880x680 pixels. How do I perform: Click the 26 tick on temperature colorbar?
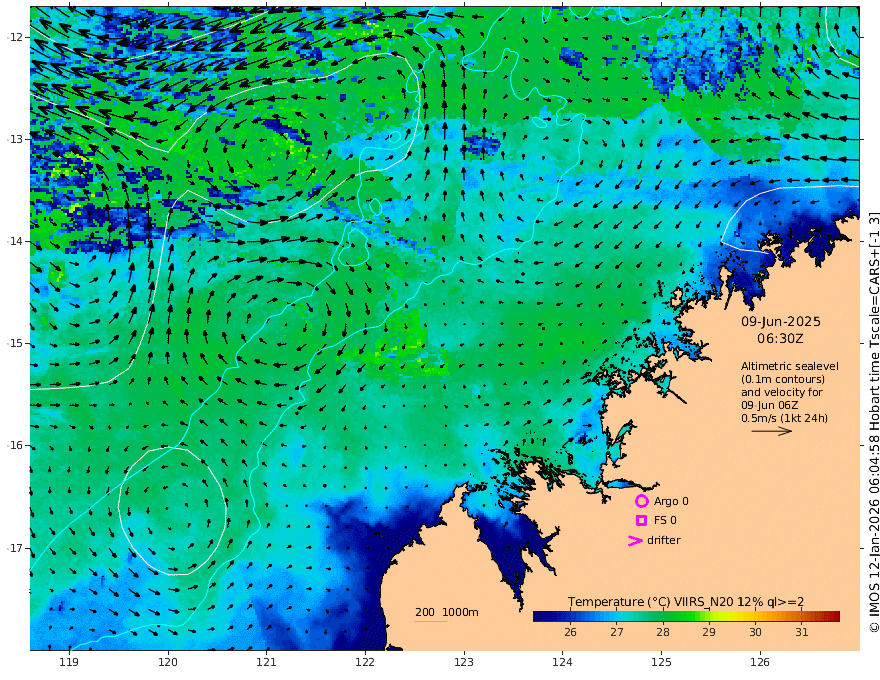click(x=570, y=632)
